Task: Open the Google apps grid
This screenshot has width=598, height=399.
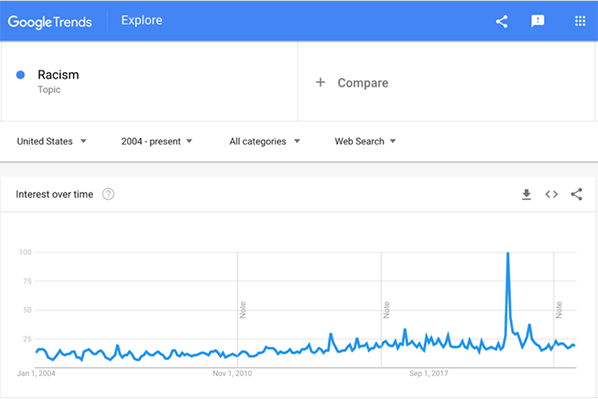Action: coord(580,21)
